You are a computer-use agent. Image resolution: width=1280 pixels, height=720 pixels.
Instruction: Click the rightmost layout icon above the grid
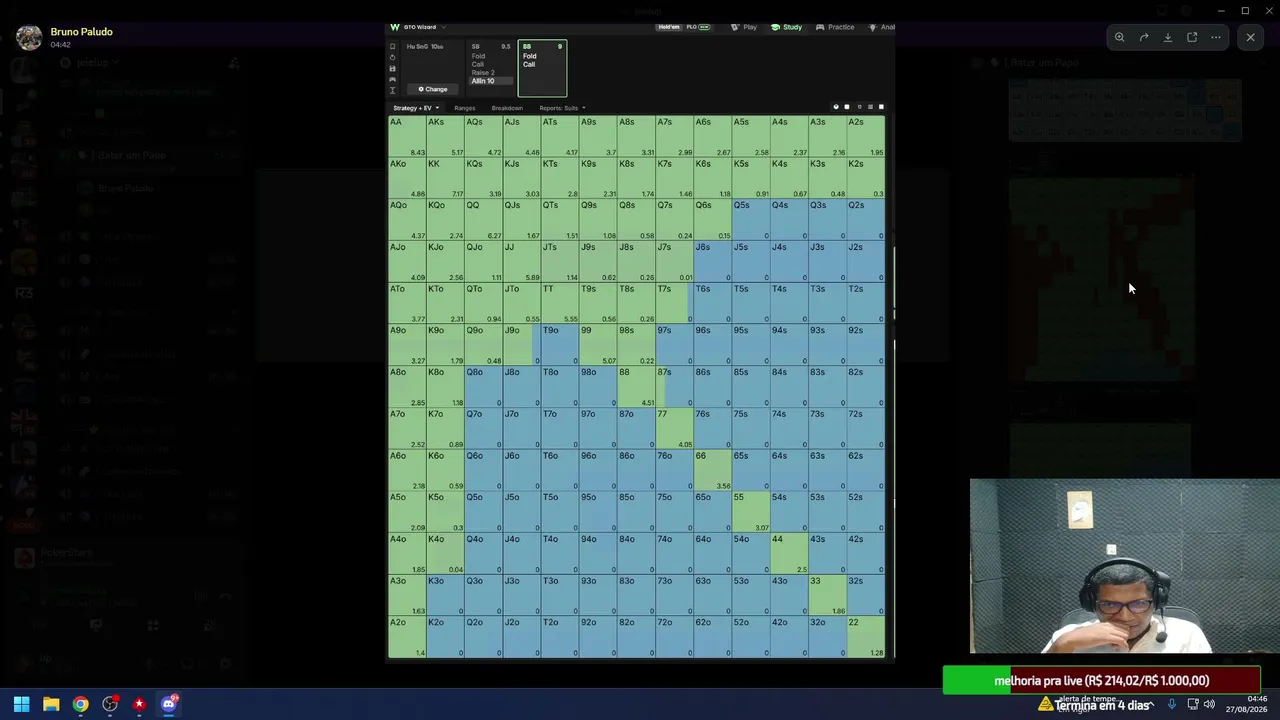pyautogui.click(x=881, y=107)
